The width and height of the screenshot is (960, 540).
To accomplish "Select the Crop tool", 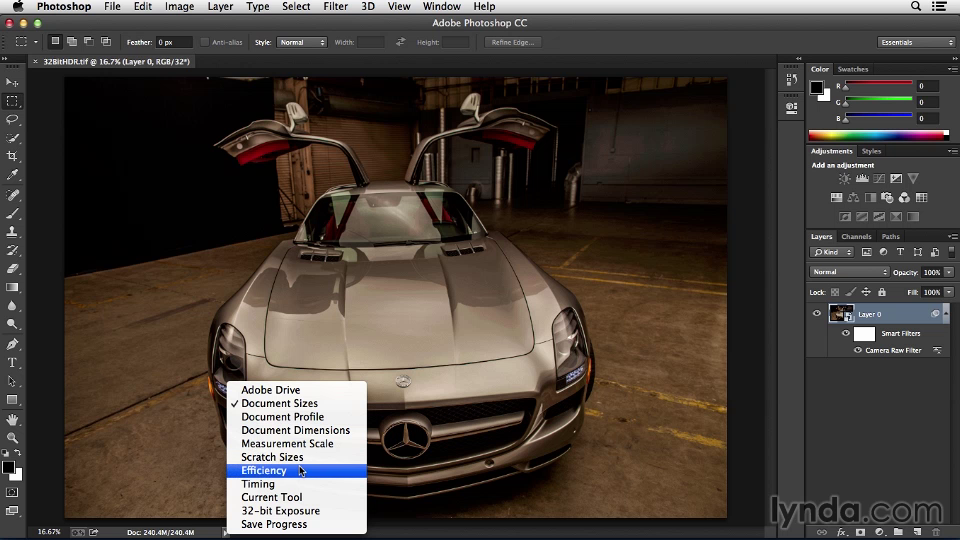I will click(x=12, y=156).
